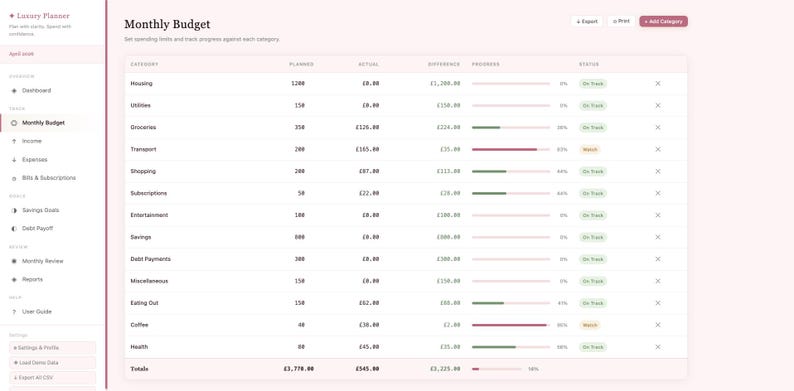The image size is (794, 391).
Task: Click the Entertainment category name
Action: point(149,215)
